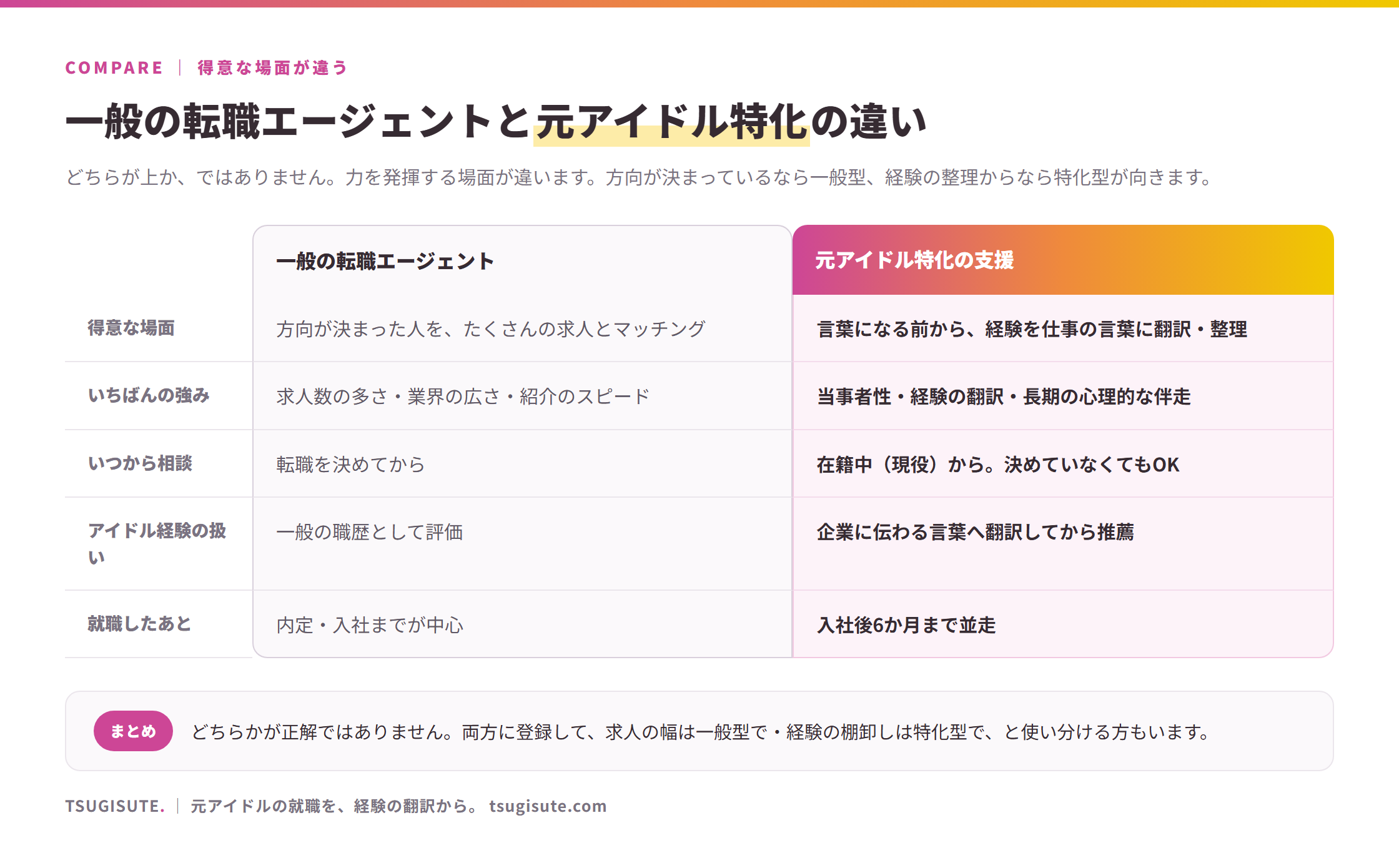The height and width of the screenshot is (868, 1399).
Task: Click the summary sentence どちらかが正解ではありません
Action: [x=701, y=732]
